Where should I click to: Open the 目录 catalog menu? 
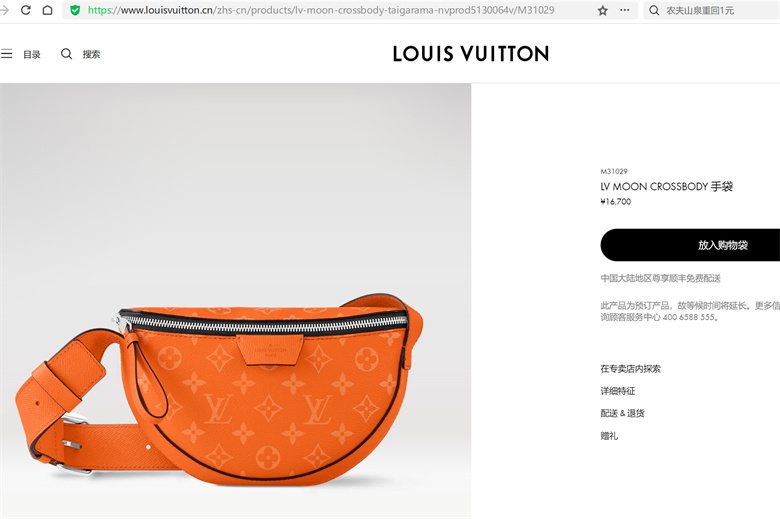[32, 54]
